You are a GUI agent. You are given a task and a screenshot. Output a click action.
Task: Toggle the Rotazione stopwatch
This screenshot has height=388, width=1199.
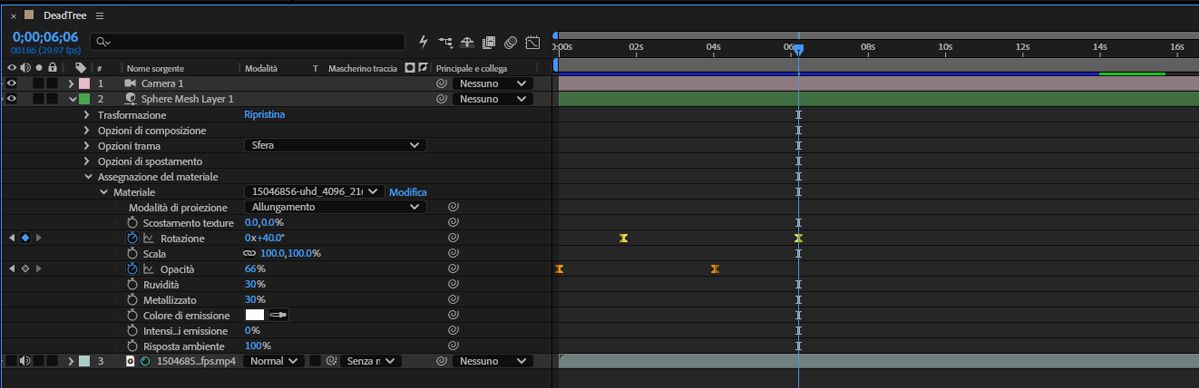pyautogui.click(x=132, y=238)
